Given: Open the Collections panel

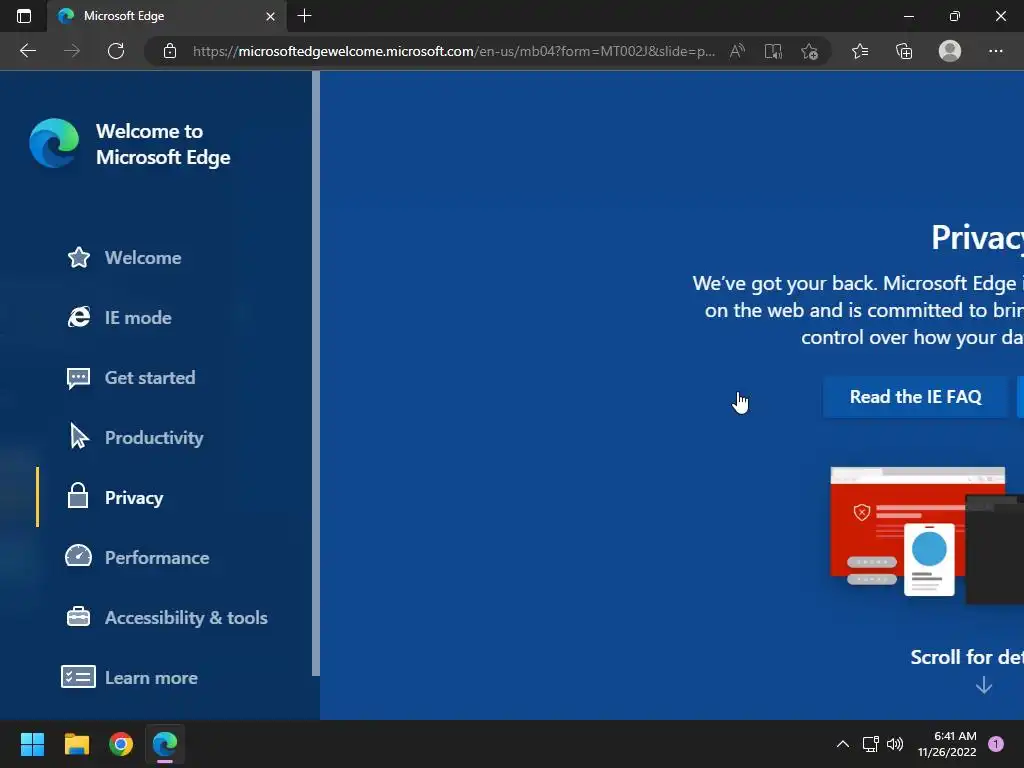Looking at the screenshot, I should pyautogui.click(x=904, y=51).
